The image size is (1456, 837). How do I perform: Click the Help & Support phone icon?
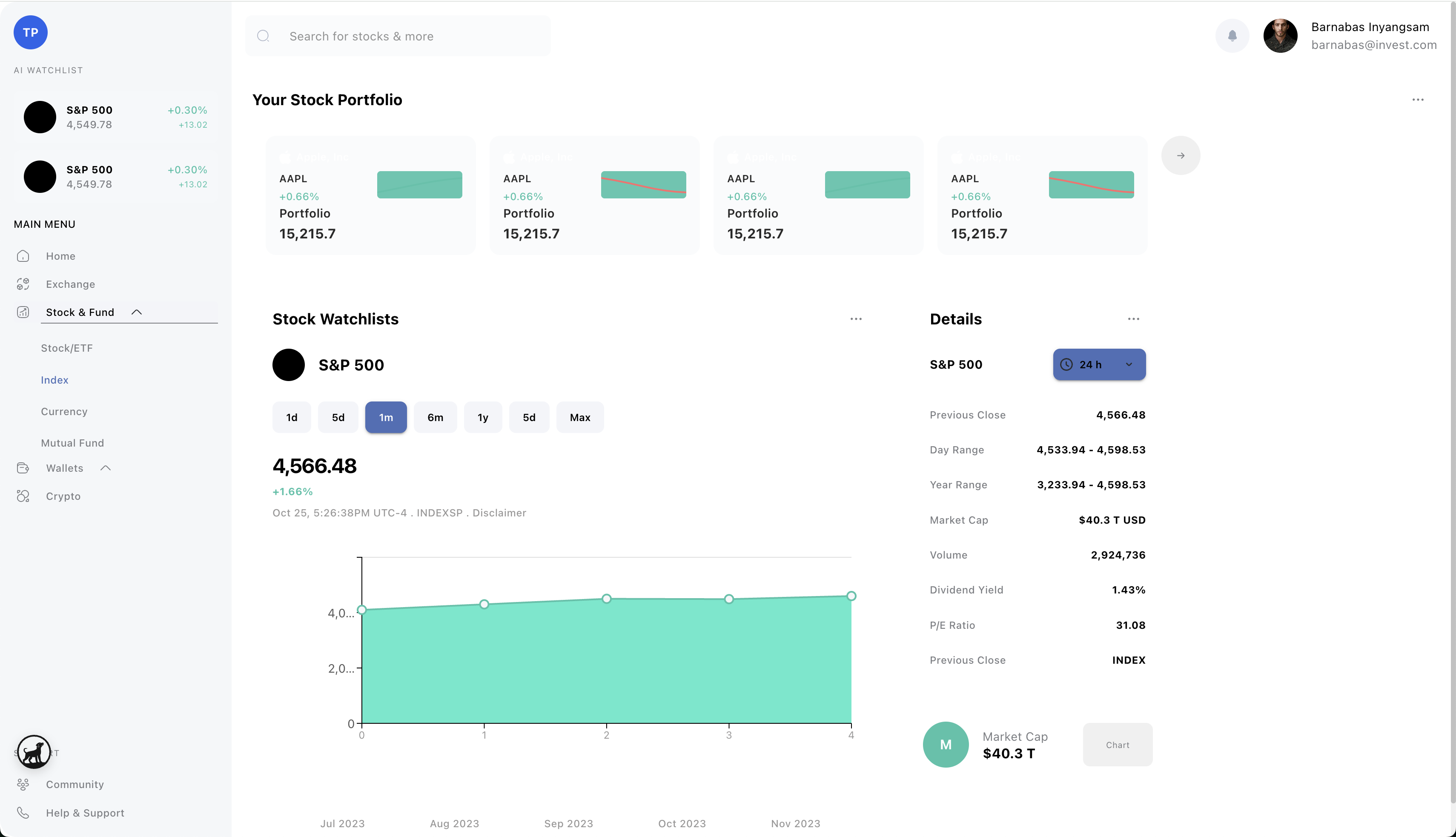click(x=23, y=812)
